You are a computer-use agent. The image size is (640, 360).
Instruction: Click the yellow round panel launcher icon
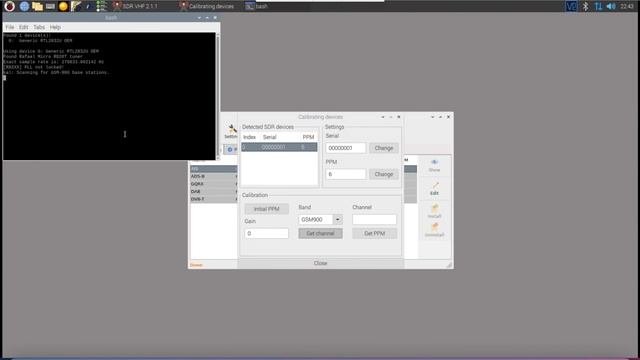(63, 6)
